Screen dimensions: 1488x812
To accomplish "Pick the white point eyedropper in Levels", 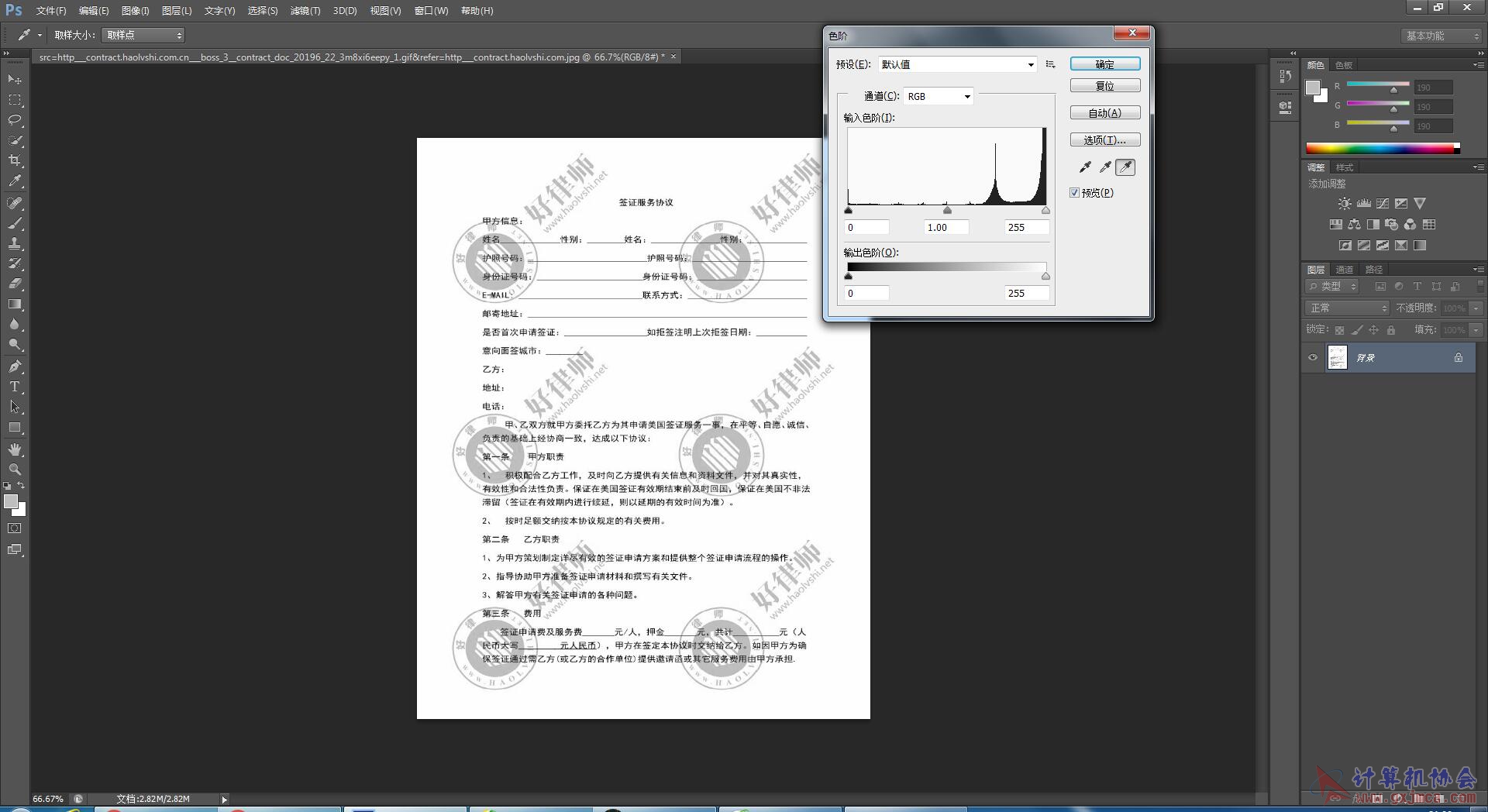I will coord(1125,167).
